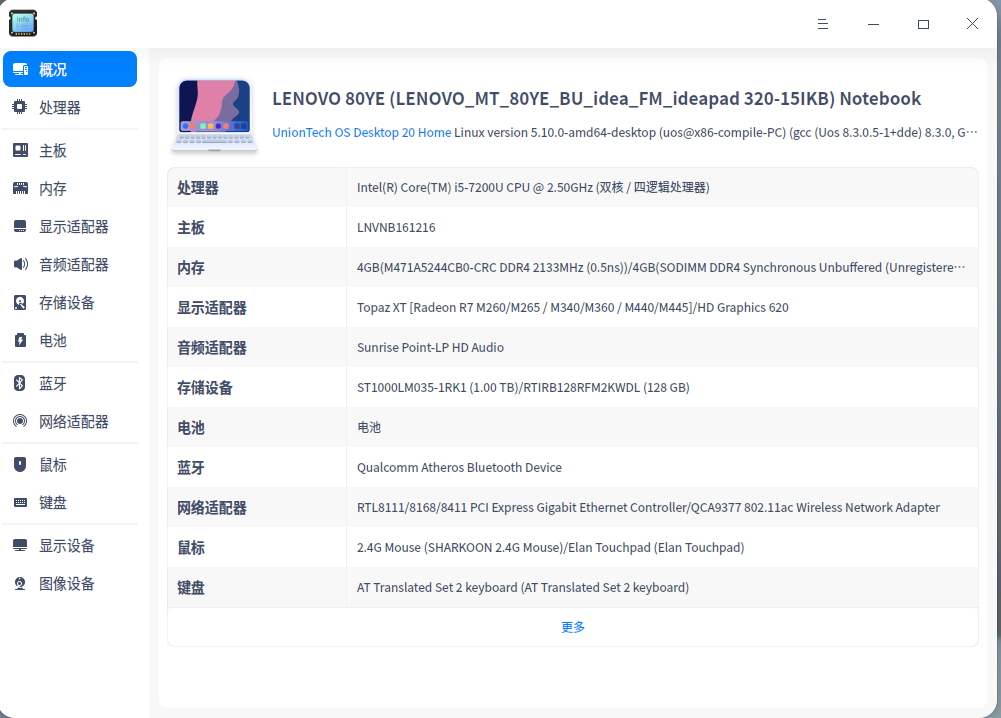Click the Qualcomm Atheros Bluetooth Device value
The image size is (1001, 718).
(x=460, y=468)
